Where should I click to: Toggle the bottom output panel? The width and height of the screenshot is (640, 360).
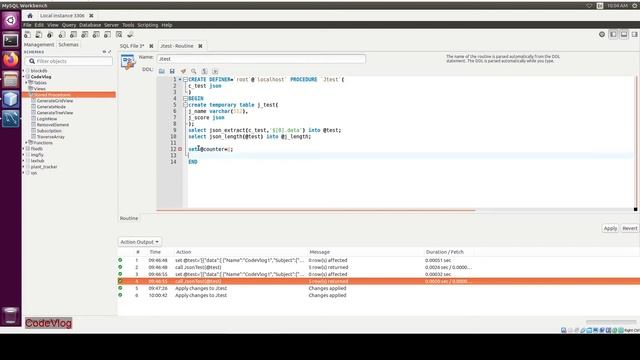624,35
